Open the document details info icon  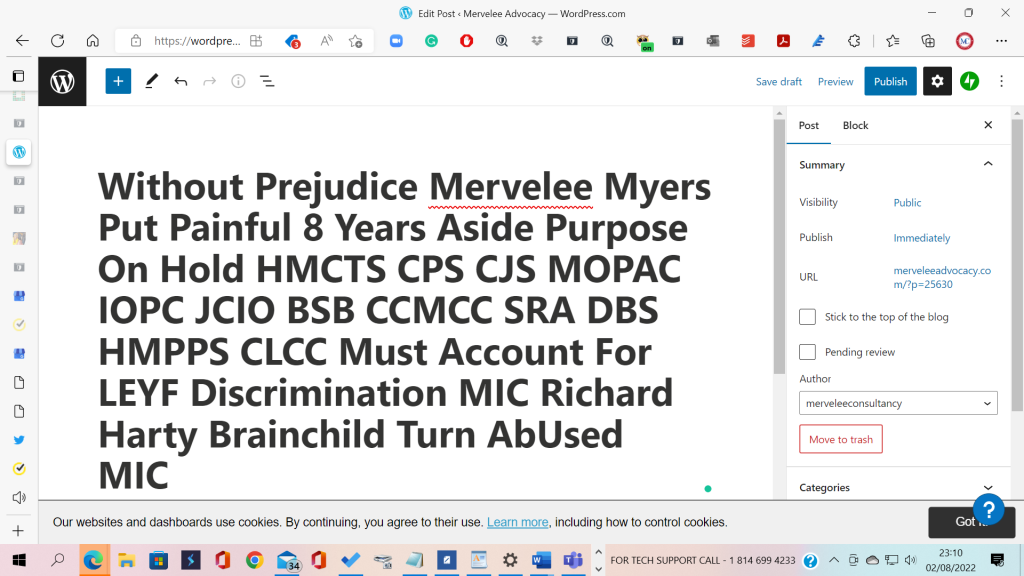238,81
